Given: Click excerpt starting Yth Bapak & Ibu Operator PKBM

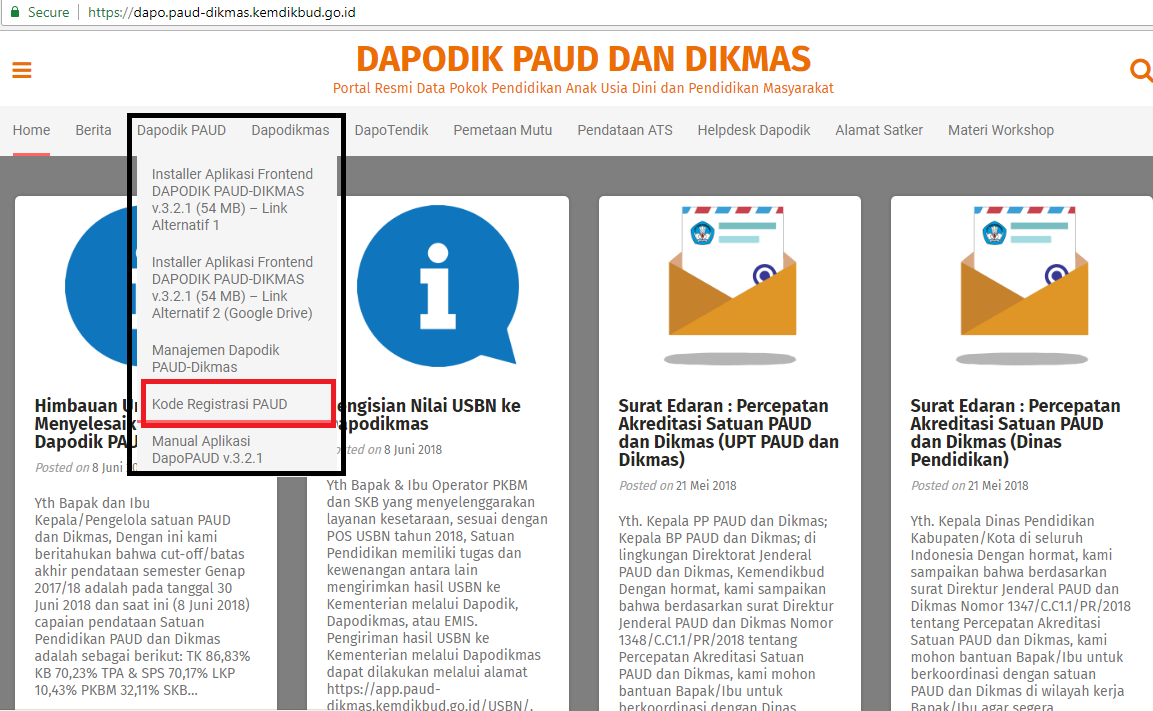Looking at the screenshot, I should (438, 595).
